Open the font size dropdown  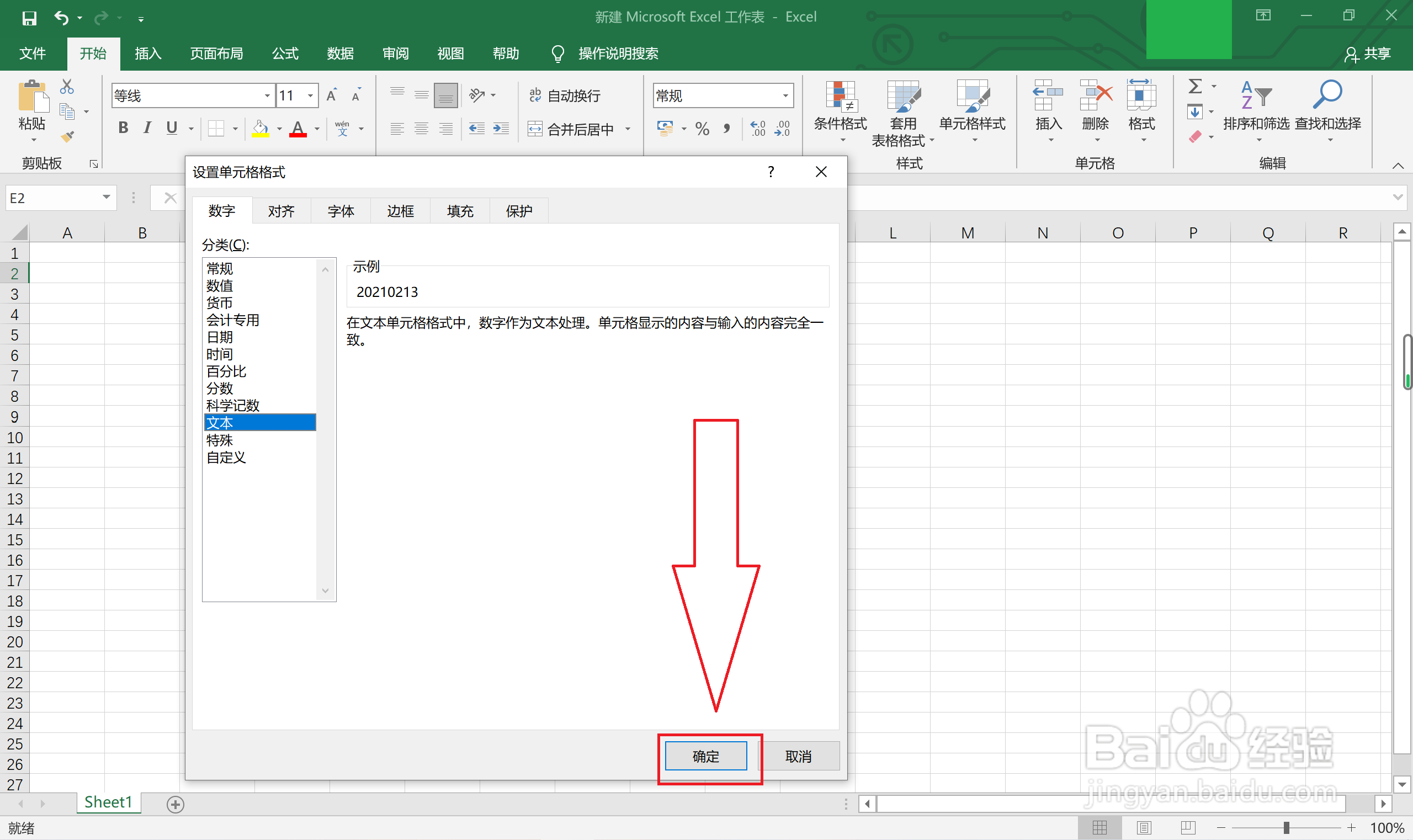click(310, 95)
